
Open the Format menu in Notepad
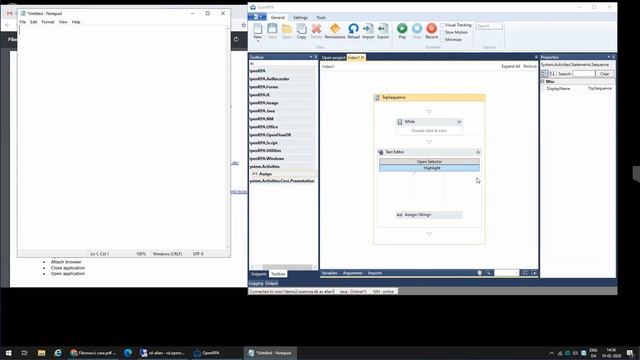(48, 22)
